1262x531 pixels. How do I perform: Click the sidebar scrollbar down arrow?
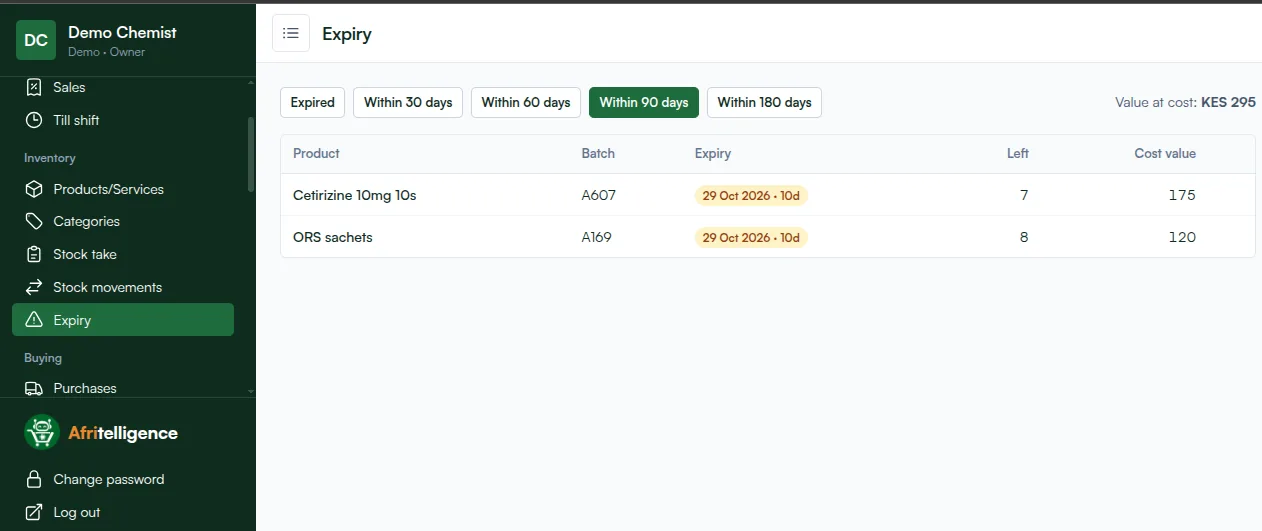(250, 391)
